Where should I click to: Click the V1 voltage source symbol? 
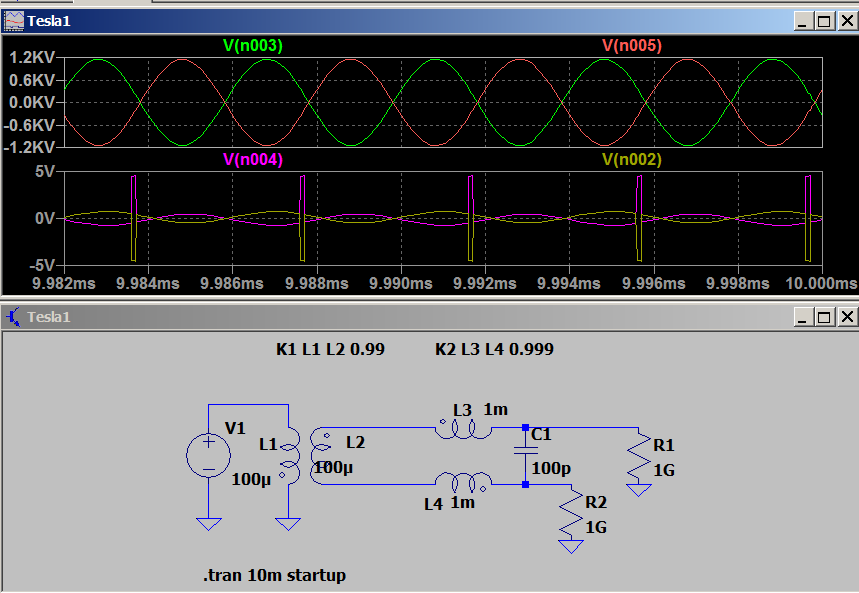[208, 456]
